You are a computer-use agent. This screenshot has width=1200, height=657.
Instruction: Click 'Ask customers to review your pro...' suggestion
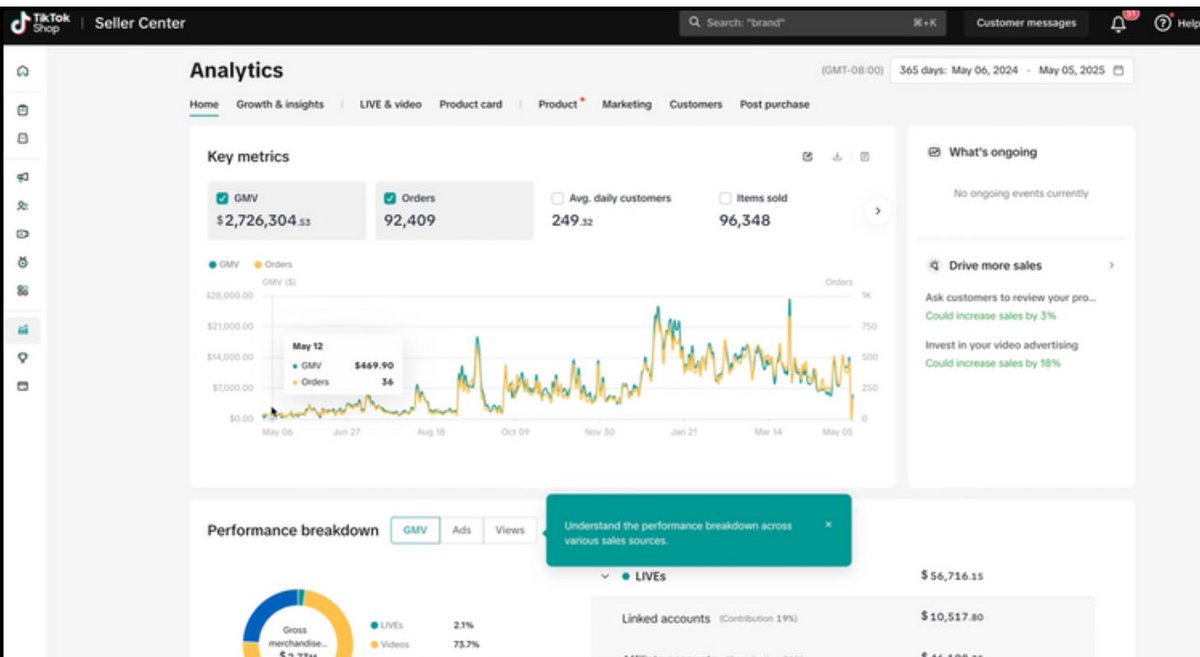pos(1012,298)
